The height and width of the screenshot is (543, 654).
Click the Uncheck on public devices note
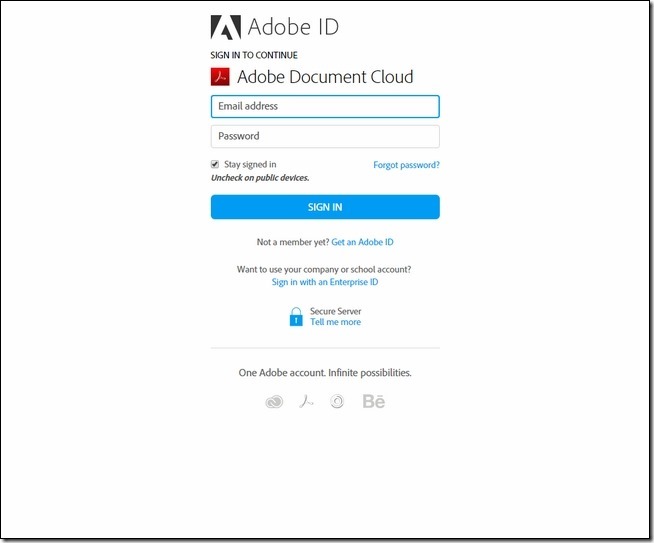(x=260, y=178)
